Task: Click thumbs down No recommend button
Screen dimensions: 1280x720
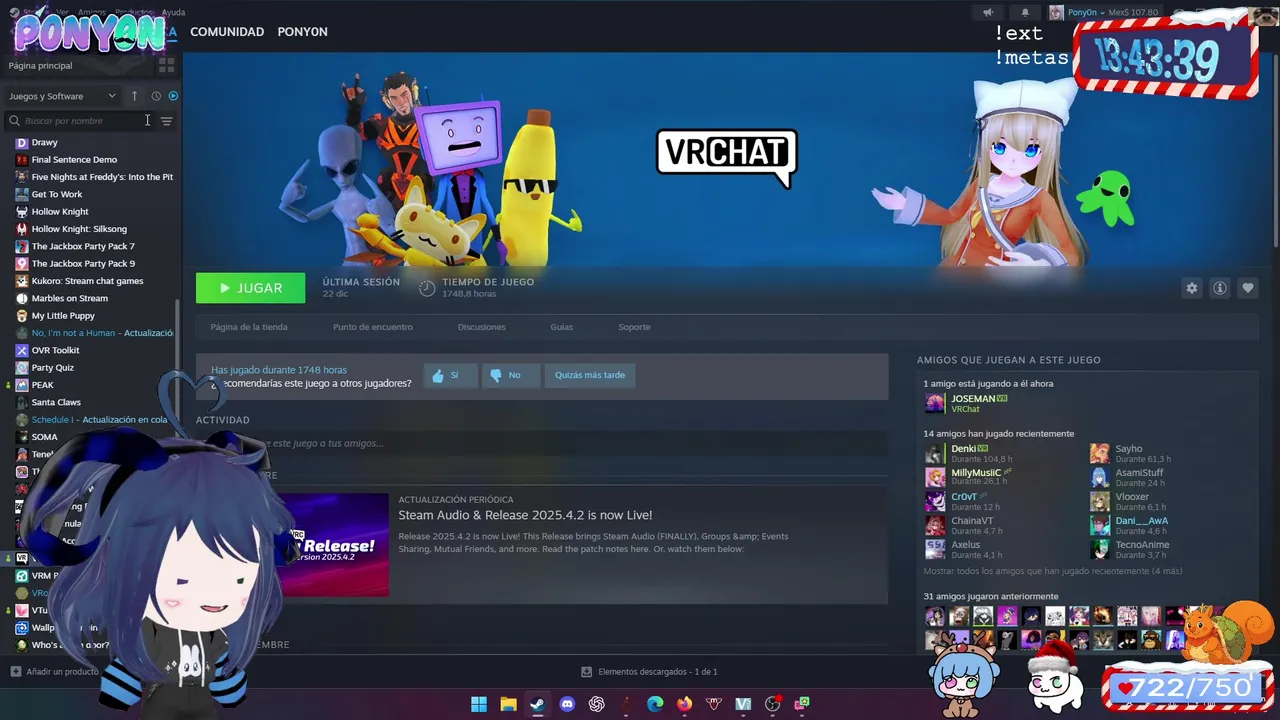Action: [x=510, y=375]
